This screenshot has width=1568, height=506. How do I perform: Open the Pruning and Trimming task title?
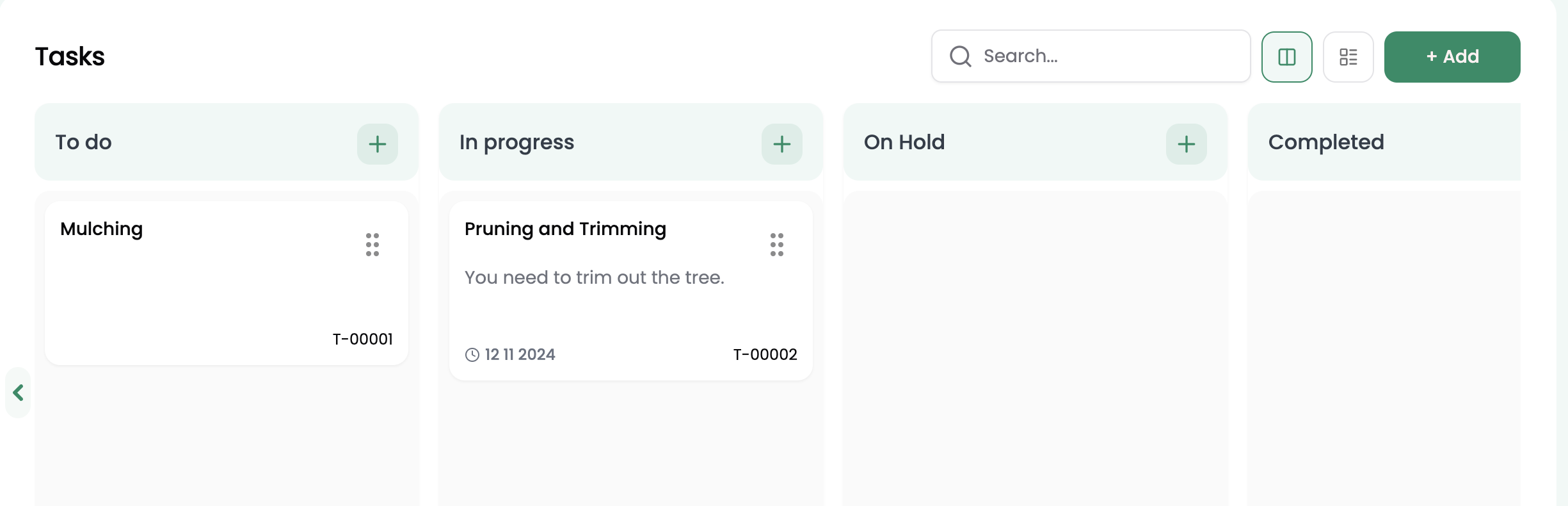(x=565, y=229)
